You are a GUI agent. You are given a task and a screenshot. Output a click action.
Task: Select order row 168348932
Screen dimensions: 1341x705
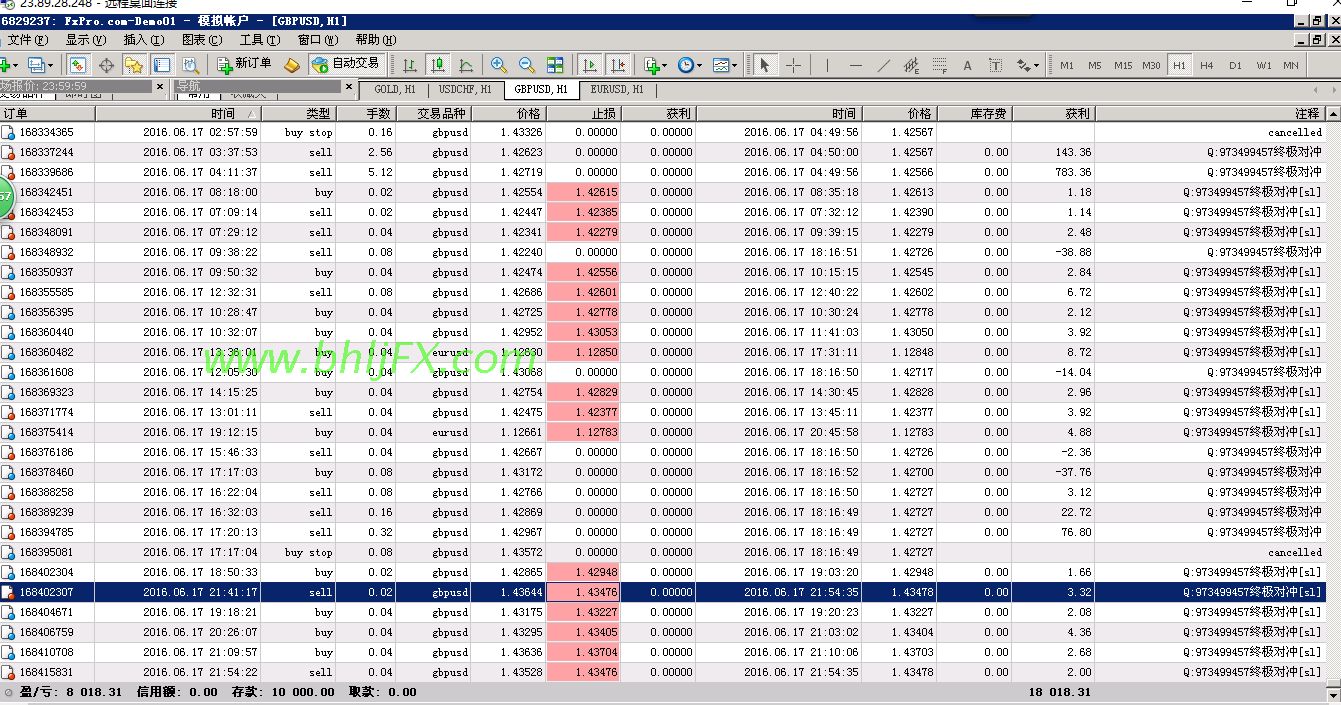point(662,252)
